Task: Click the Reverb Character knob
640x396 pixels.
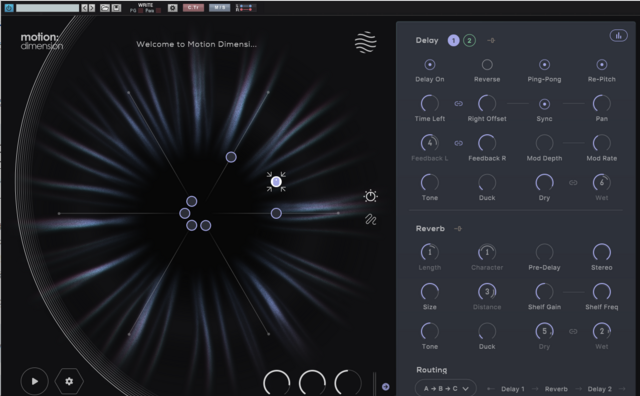Action: pyautogui.click(x=487, y=253)
